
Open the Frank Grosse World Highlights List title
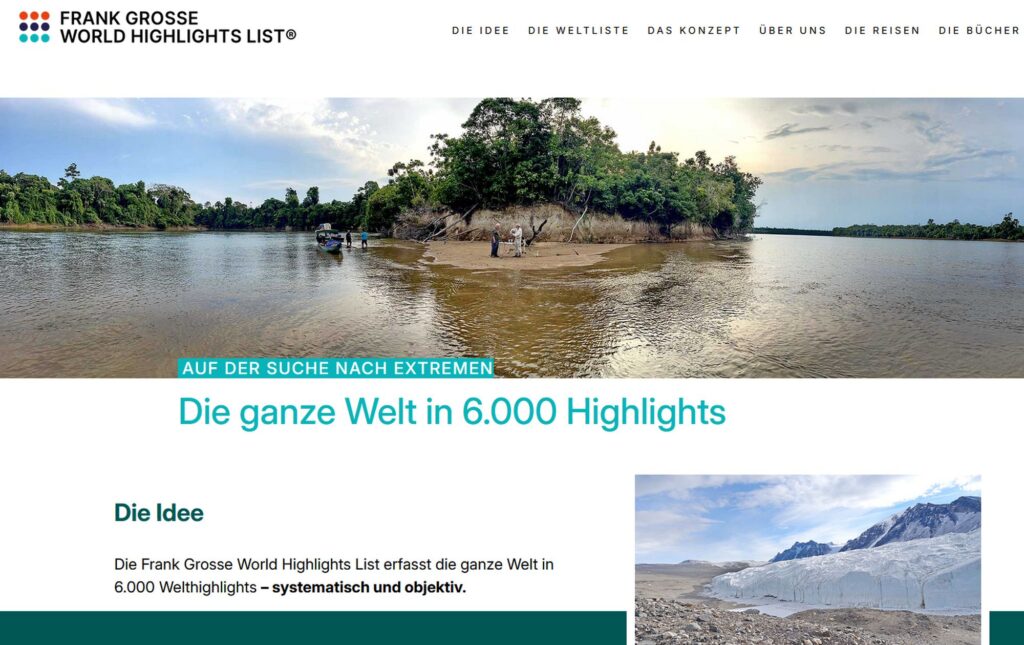coord(178,27)
